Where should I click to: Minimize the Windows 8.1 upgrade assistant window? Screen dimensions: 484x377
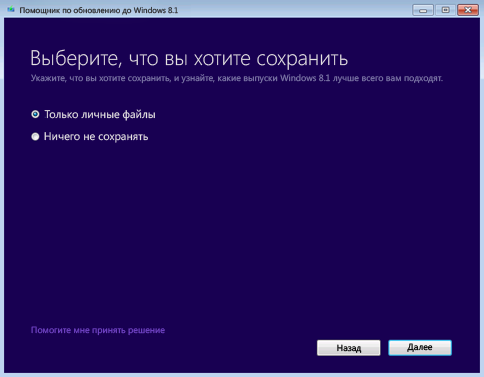click(423, 10)
